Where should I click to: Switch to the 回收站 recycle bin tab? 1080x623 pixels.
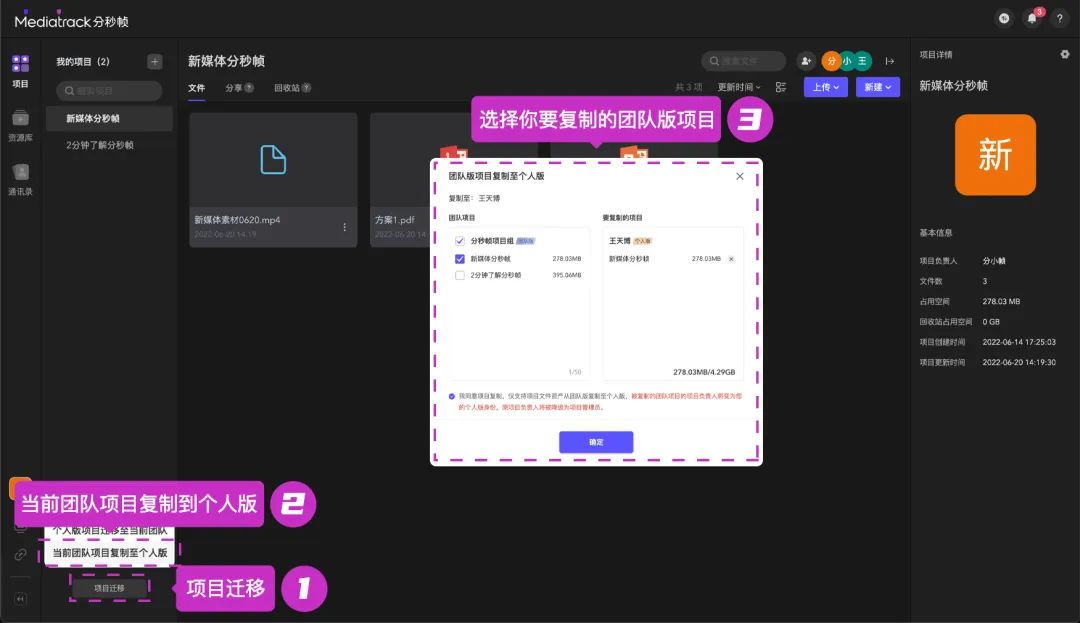click(292, 88)
